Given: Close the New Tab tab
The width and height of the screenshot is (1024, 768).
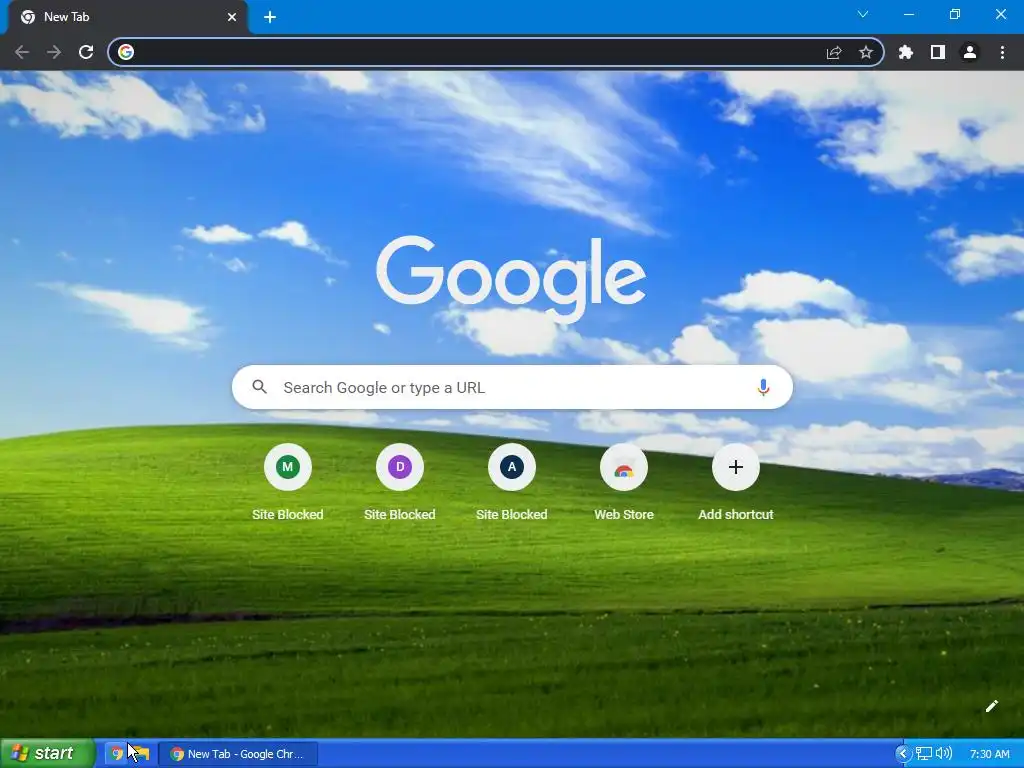Looking at the screenshot, I should coord(232,17).
